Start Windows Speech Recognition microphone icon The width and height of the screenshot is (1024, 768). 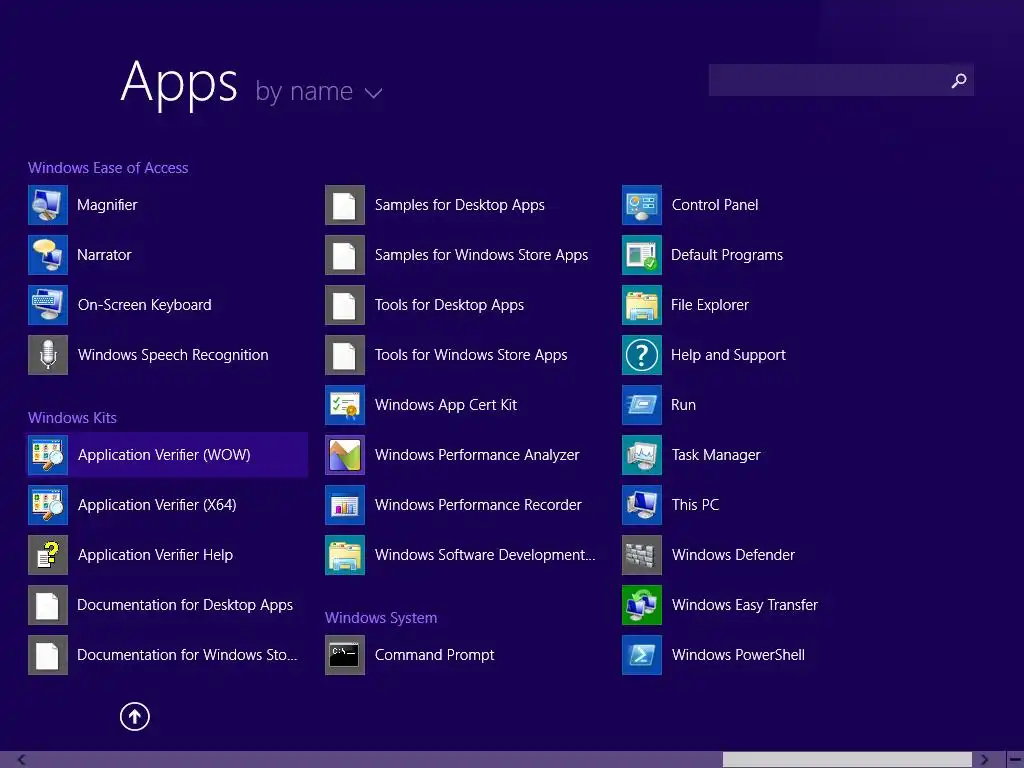(x=48, y=355)
